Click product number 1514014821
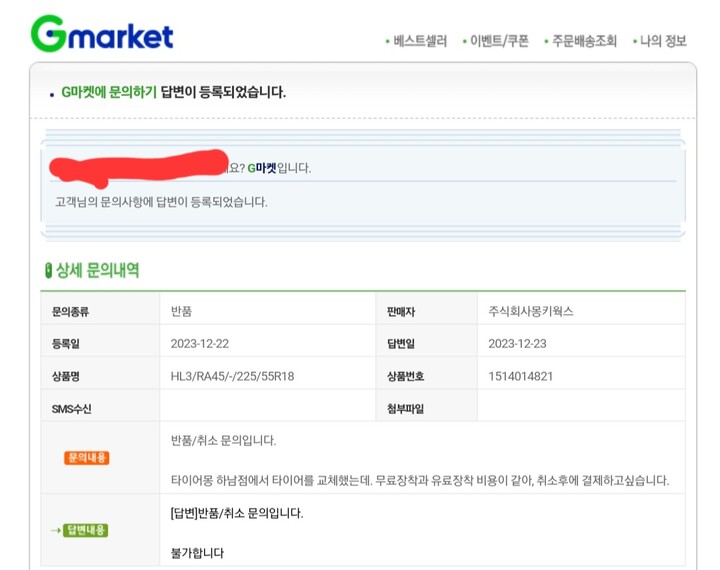The image size is (720, 570). 521,376
